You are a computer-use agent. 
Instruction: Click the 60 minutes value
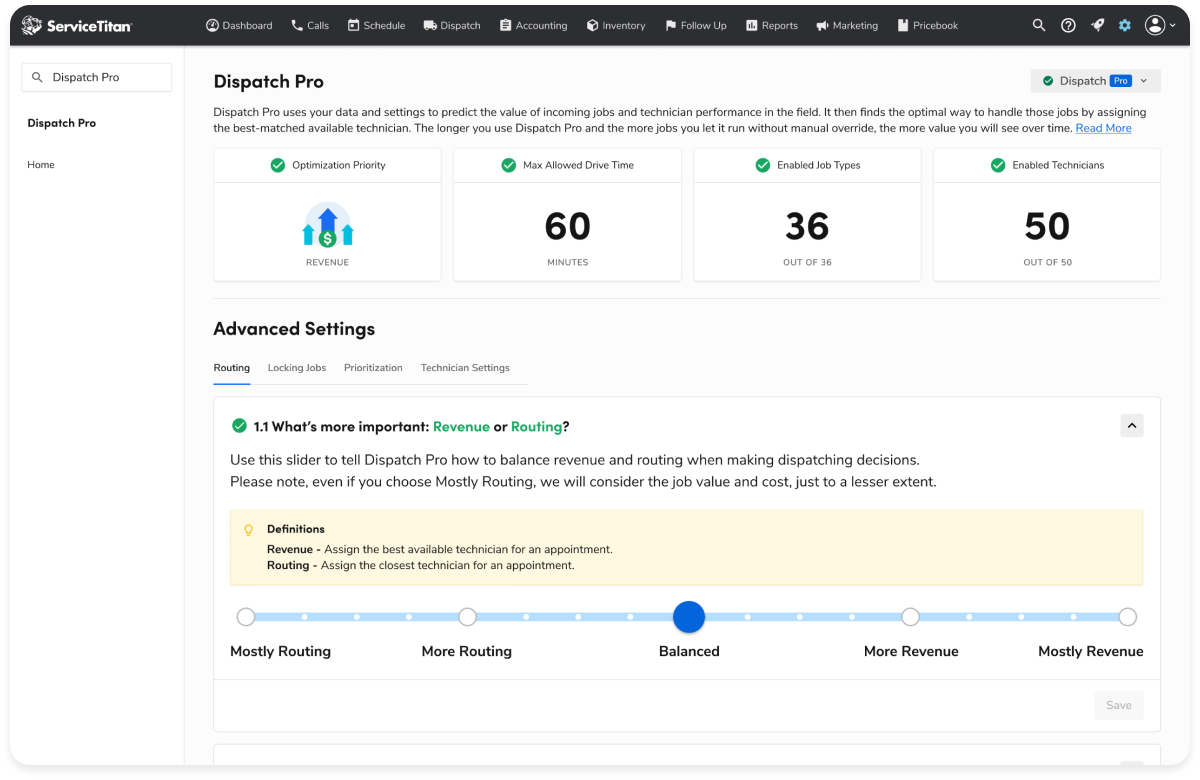pyautogui.click(x=567, y=227)
